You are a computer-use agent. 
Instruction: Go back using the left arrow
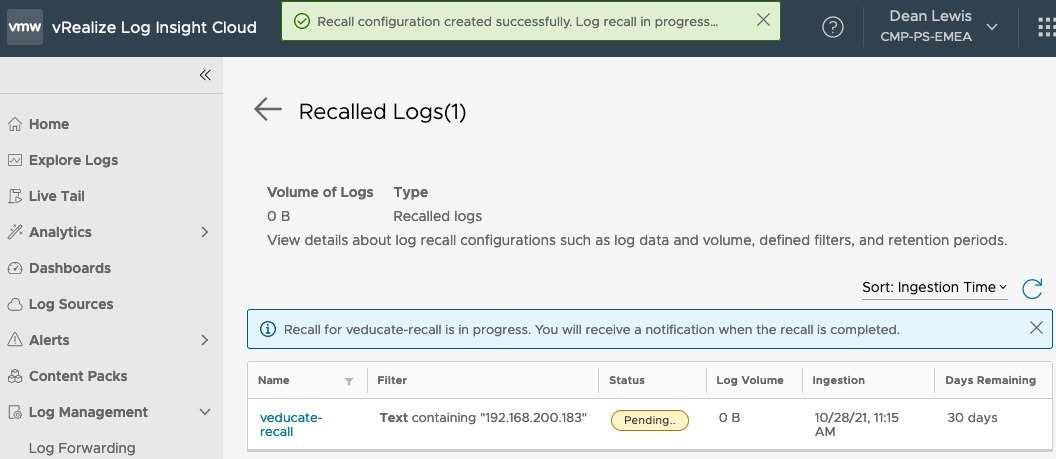click(267, 109)
